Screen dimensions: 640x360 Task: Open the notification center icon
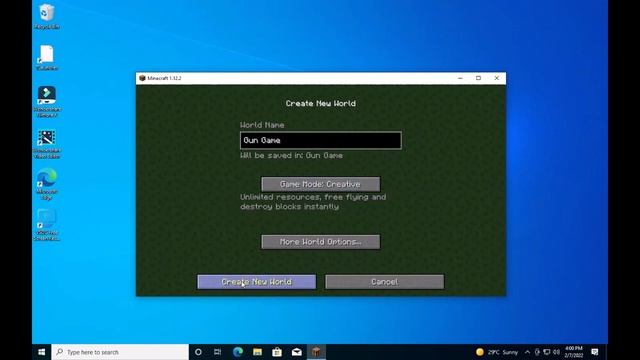(595, 352)
